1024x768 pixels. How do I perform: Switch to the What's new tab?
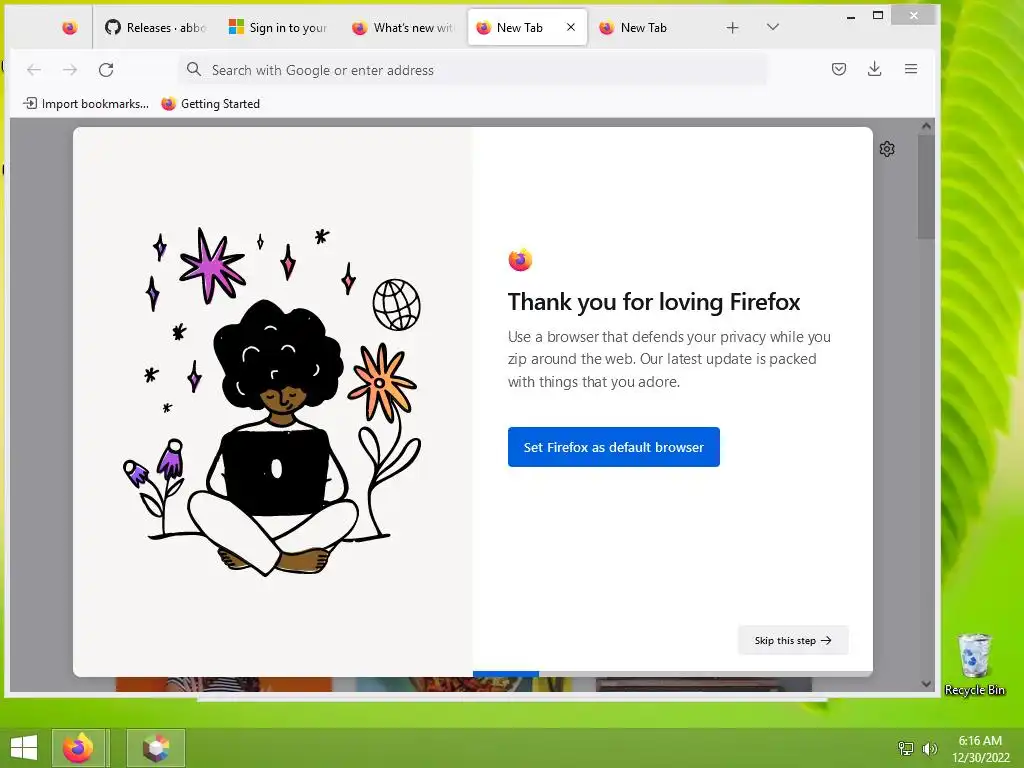point(402,27)
